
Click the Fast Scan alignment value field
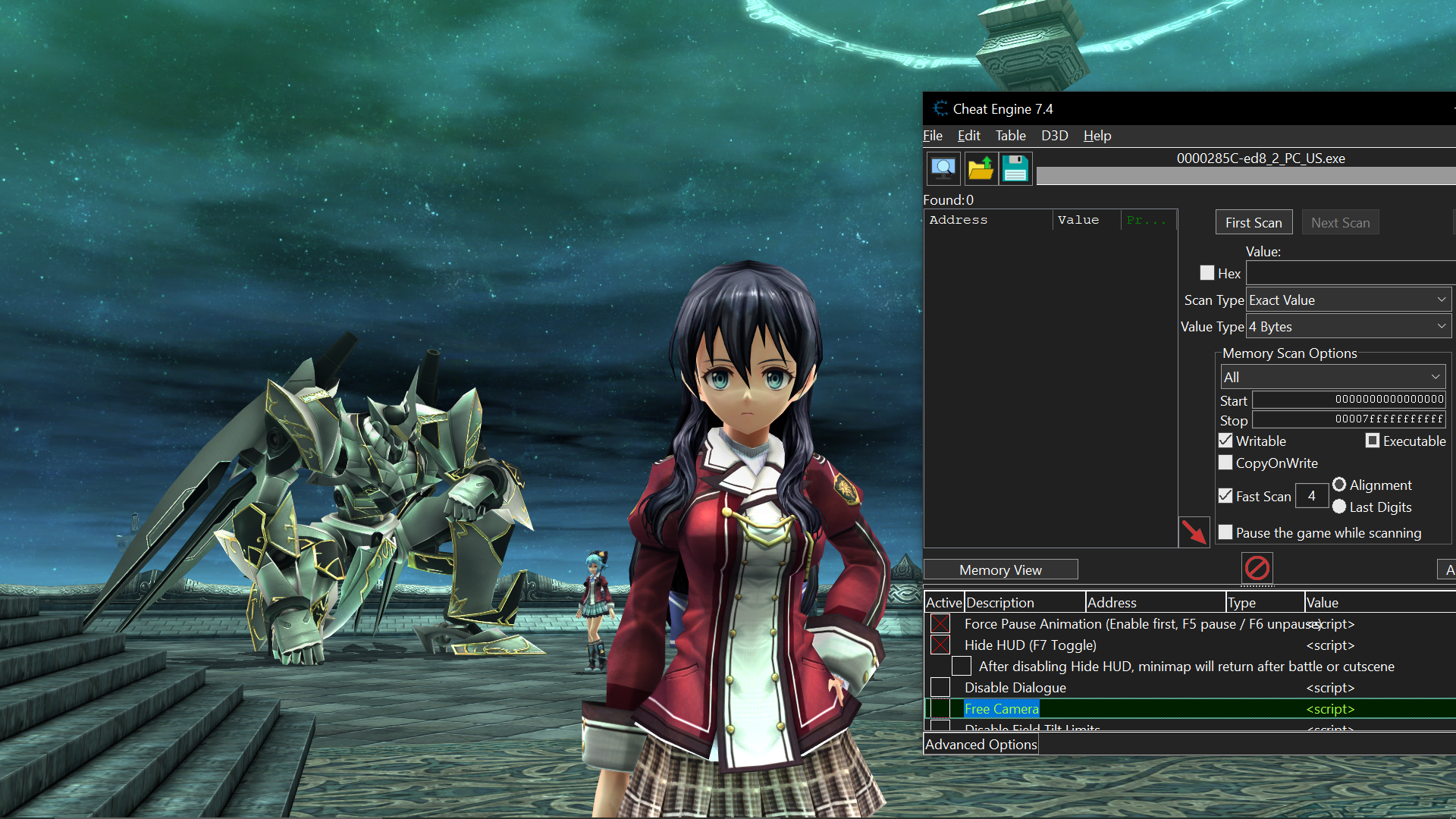coord(1311,496)
